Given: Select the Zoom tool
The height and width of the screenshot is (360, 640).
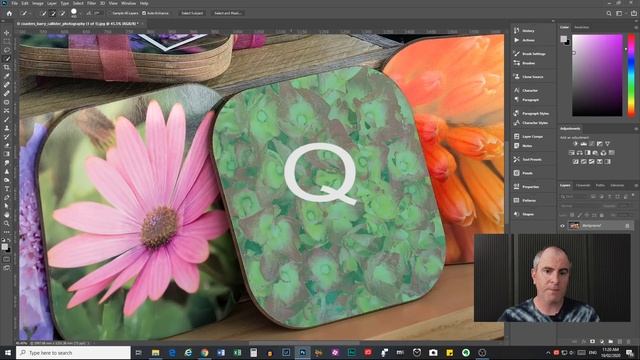Looking at the screenshot, I should pos(7,223).
